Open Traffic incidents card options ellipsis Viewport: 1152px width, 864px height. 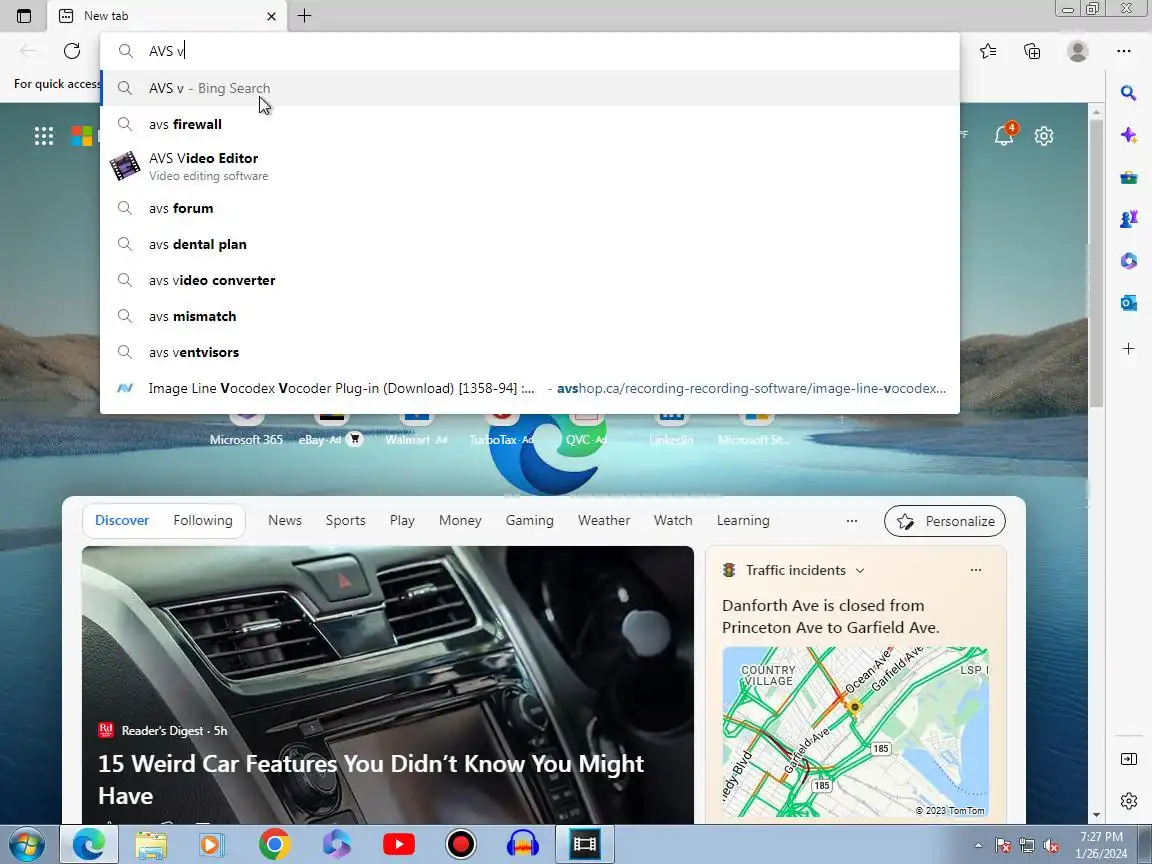tap(976, 570)
